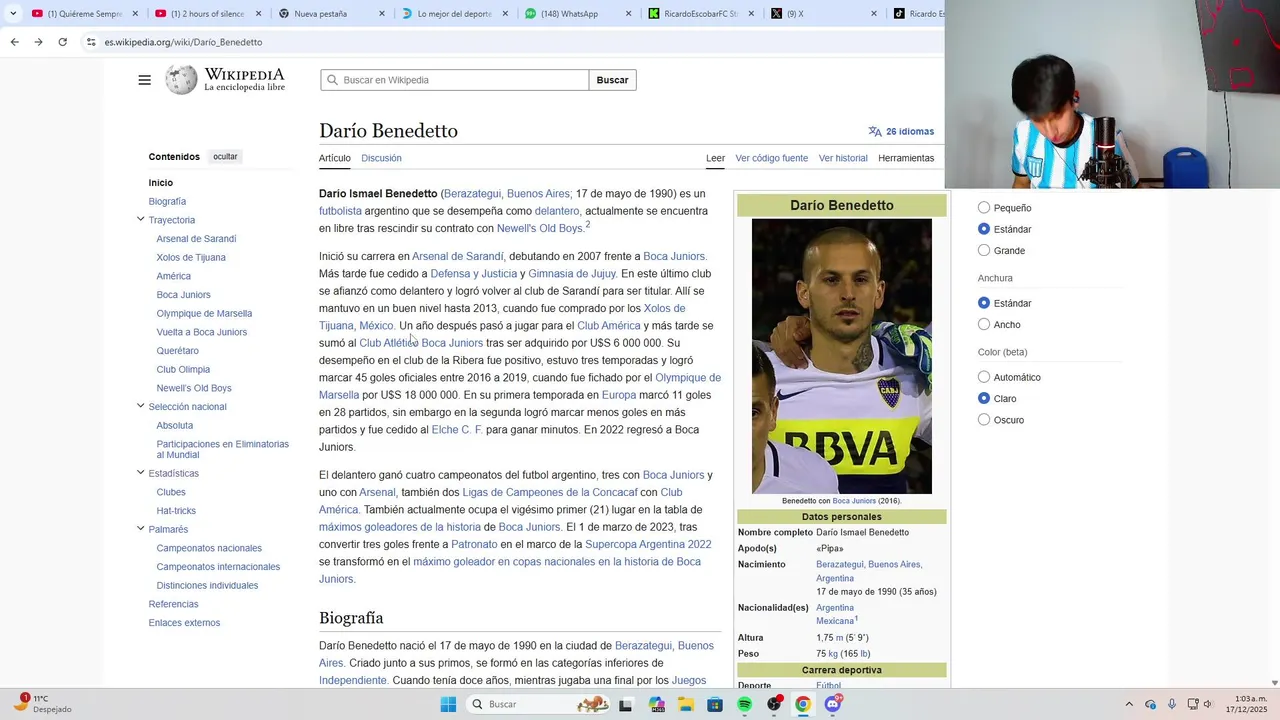
Task: Go to Enlaces externos in contents
Action: 184,623
